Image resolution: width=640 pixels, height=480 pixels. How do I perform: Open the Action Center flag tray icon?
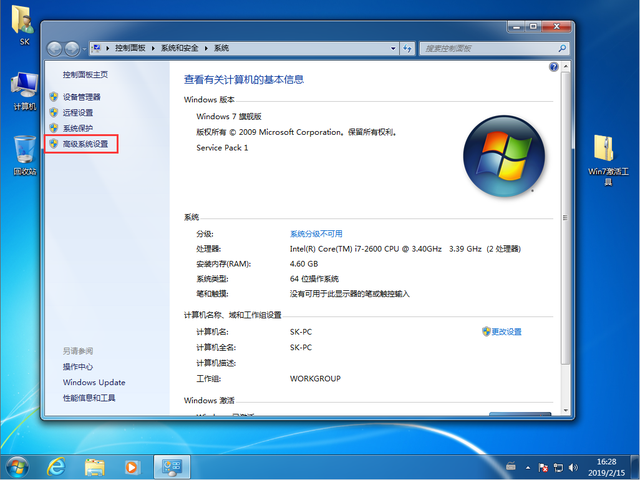click(543, 467)
